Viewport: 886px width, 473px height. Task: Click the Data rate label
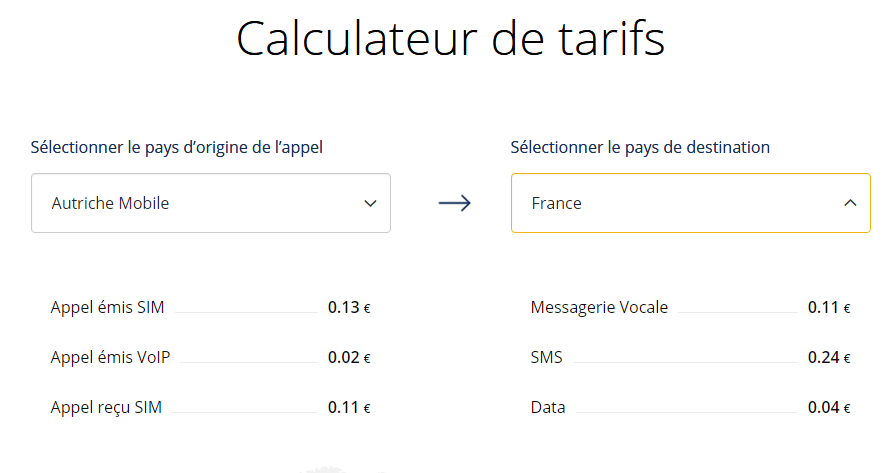pyautogui.click(x=548, y=407)
